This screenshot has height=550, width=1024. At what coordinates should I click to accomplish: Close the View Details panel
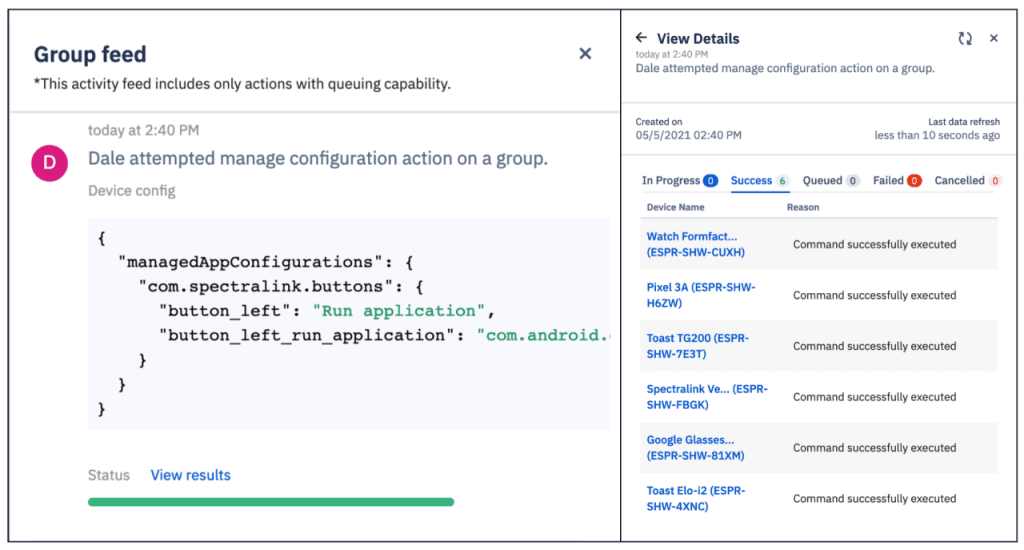(993, 39)
